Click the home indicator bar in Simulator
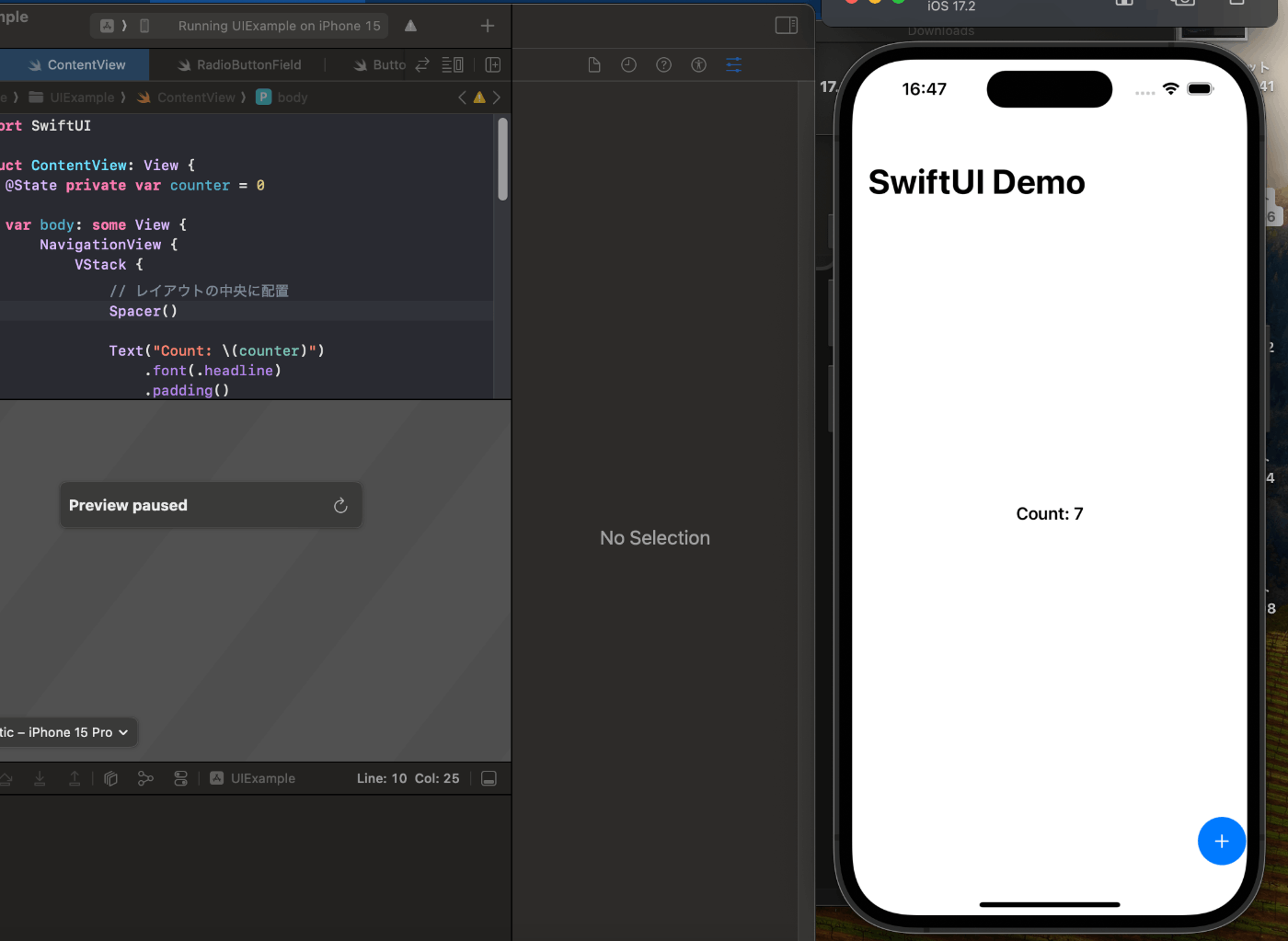 (x=1050, y=905)
